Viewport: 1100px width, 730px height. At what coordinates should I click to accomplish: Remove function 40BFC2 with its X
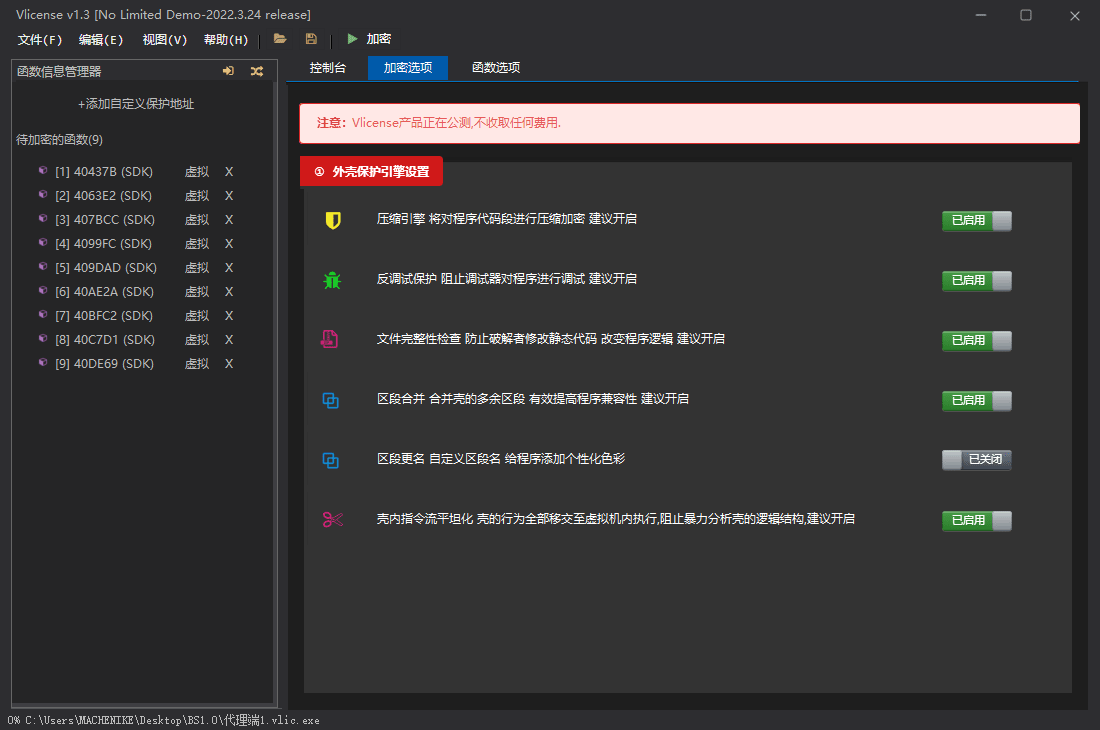[229, 316]
